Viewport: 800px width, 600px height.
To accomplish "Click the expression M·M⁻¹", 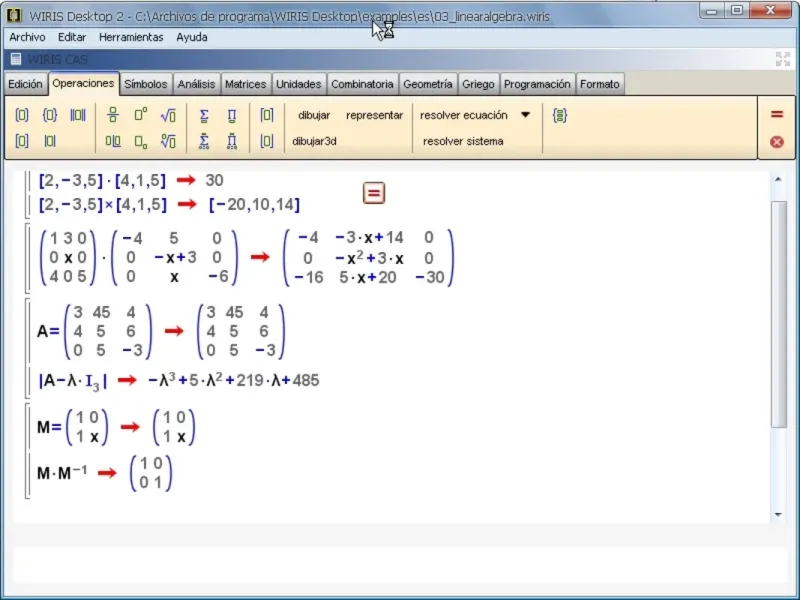I will pos(62,472).
